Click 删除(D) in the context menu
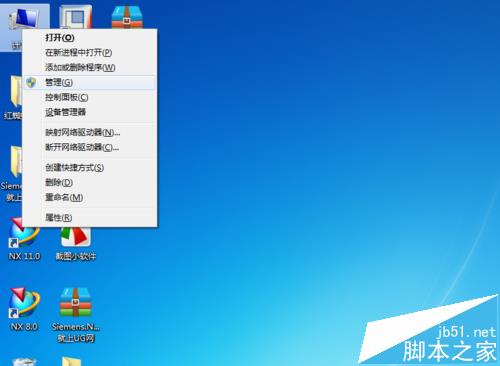Image resolution: width=500 pixels, height=366 pixels. pos(90,182)
